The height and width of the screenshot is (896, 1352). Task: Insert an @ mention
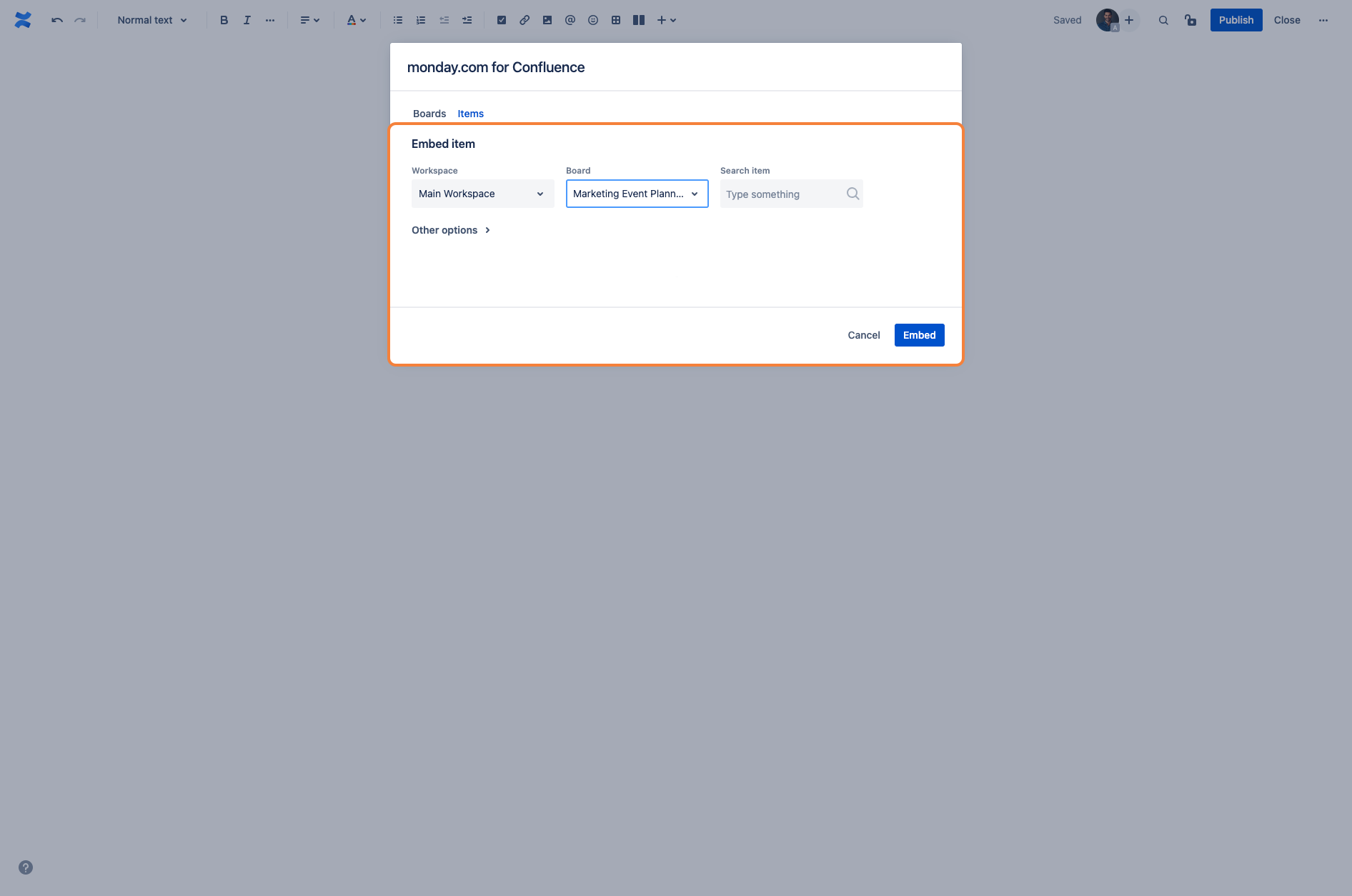570,20
